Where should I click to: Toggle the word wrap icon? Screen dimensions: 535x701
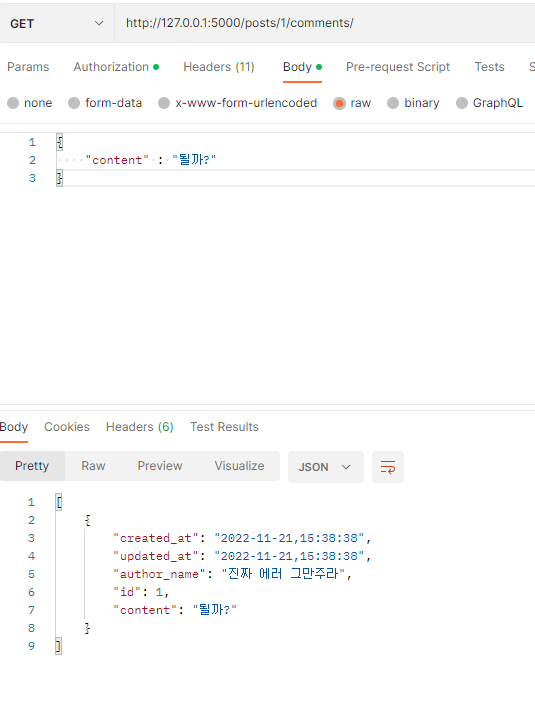click(388, 467)
